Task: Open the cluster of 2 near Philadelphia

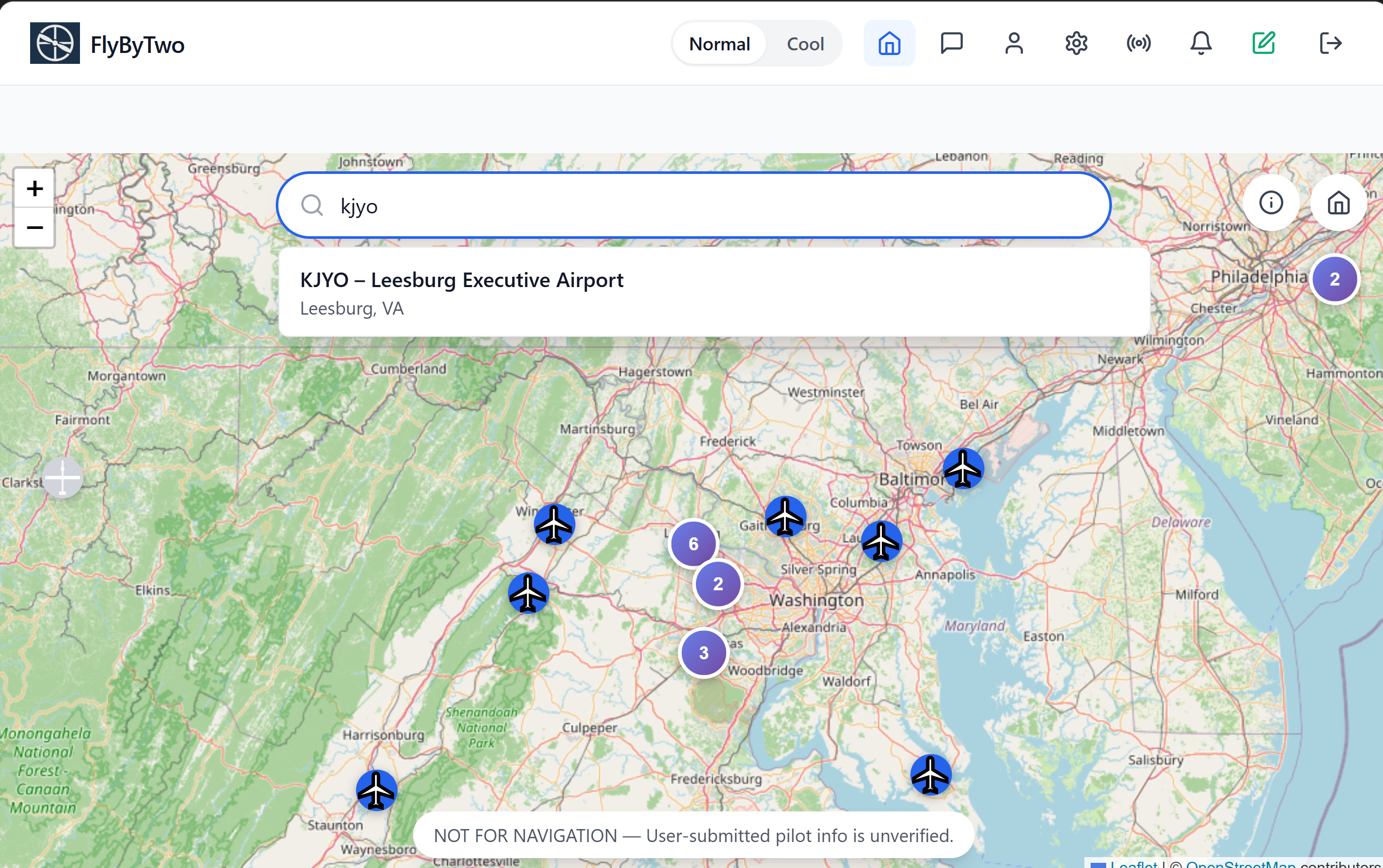Action: point(1334,280)
